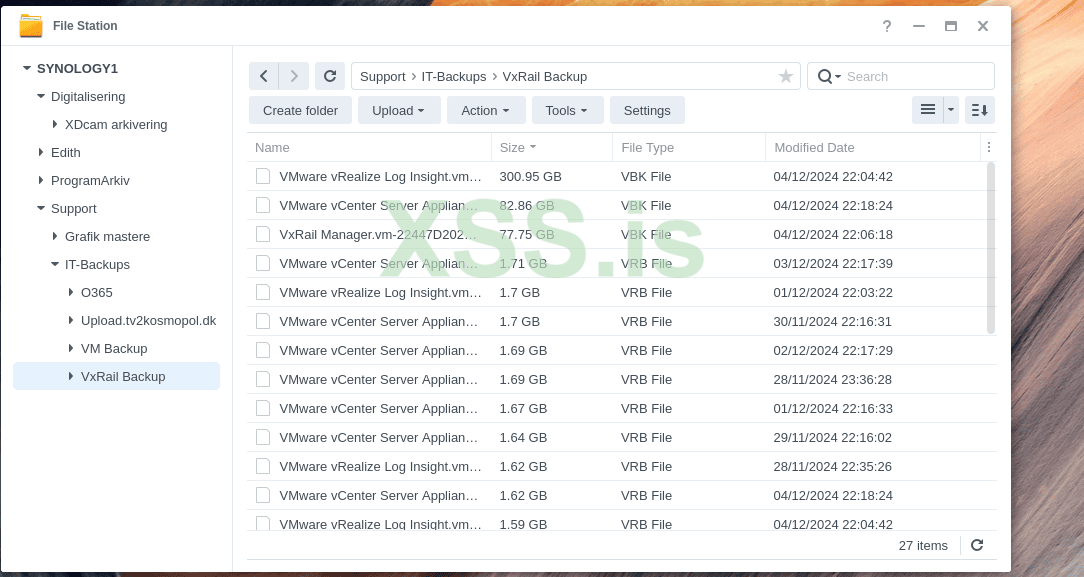Click the file icon for the 1.64 GB row
The height and width of the screenshot is (577, 1084).
[x=263, y=437]
